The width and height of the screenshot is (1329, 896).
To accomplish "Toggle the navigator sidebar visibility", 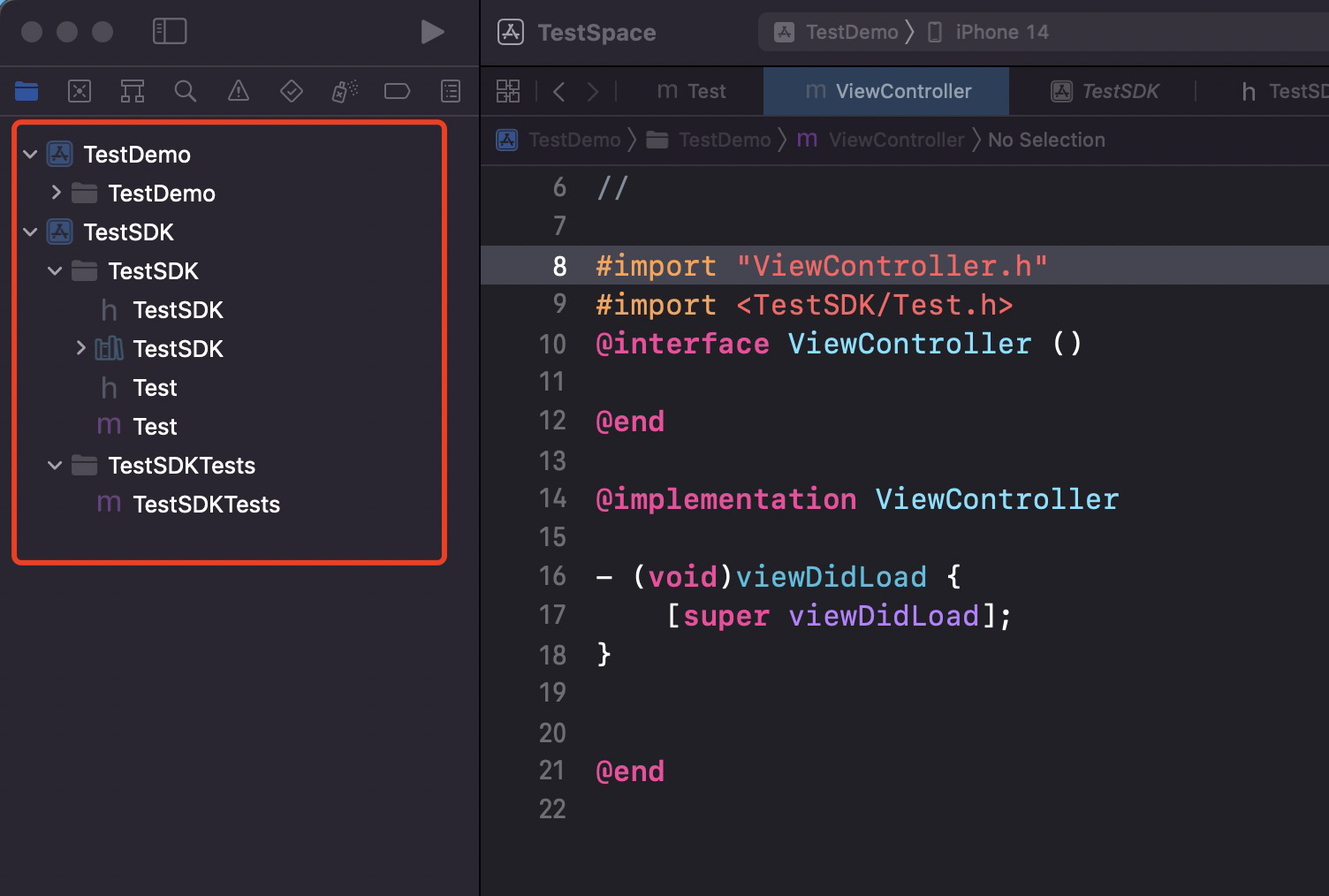I will tap(170, 32).
